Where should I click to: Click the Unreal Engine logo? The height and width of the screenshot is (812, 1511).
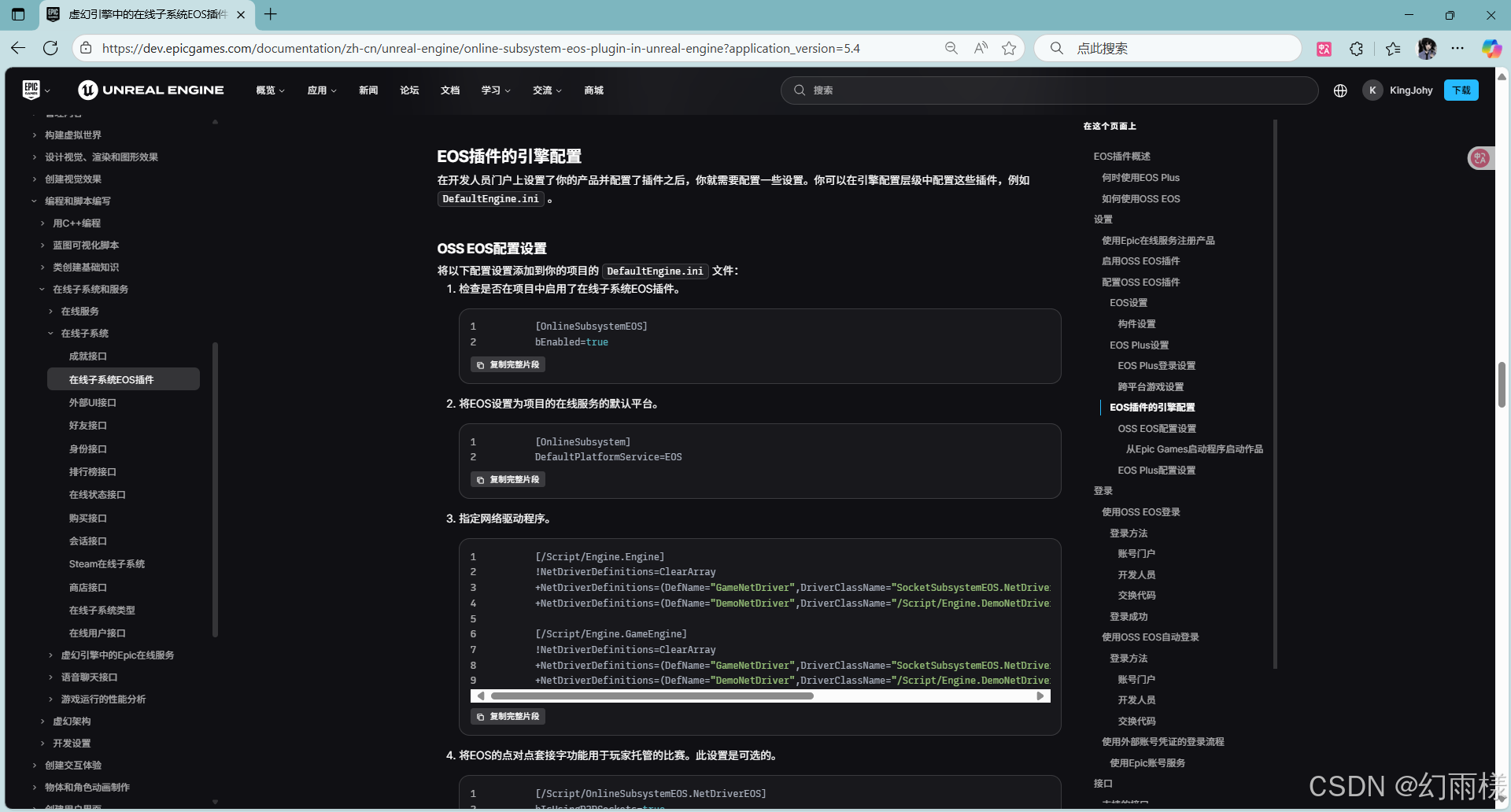(x=151, y=90)
